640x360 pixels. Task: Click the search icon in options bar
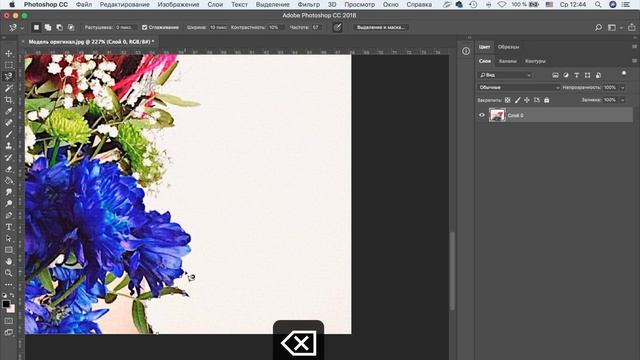pyautogui.click(x=598, y=27)
